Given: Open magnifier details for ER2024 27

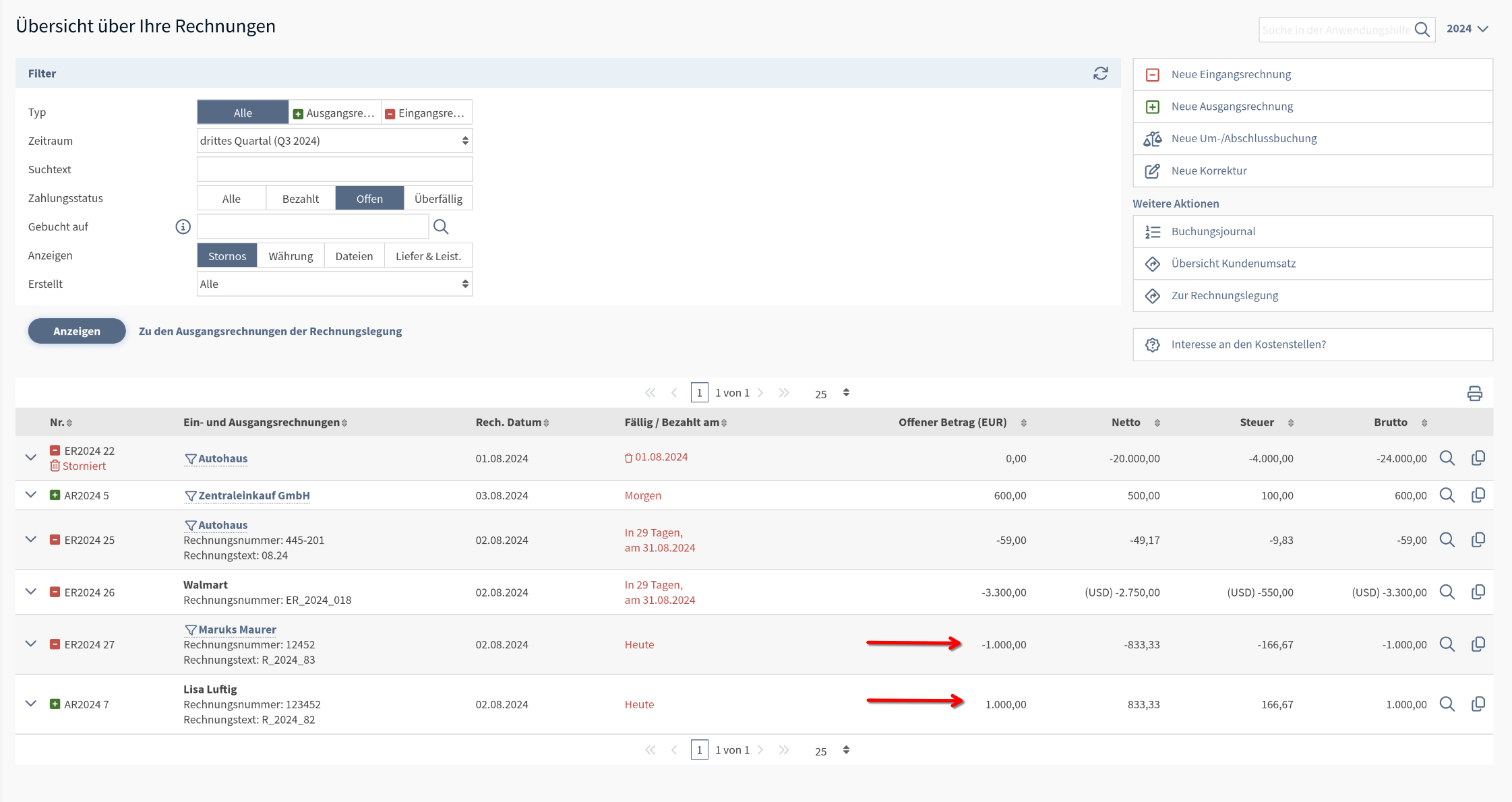Looking at the screenshot, I should click(1447, 644).
